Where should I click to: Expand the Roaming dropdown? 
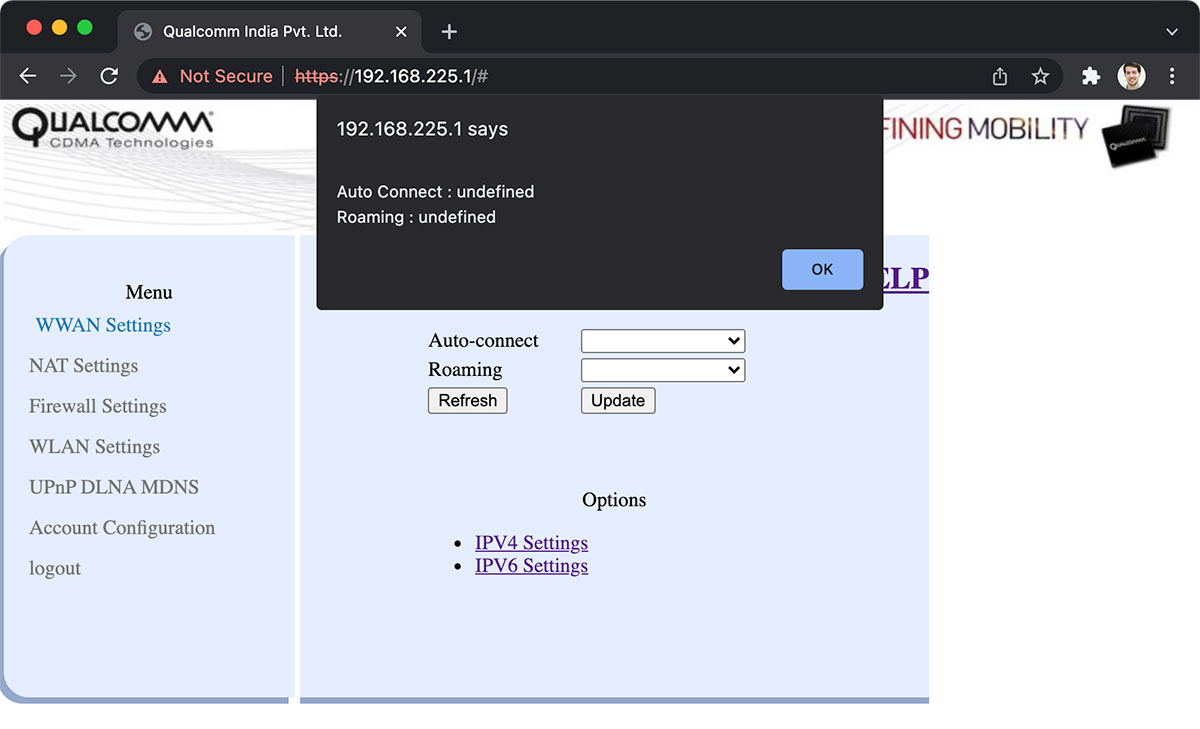[663, 370]
